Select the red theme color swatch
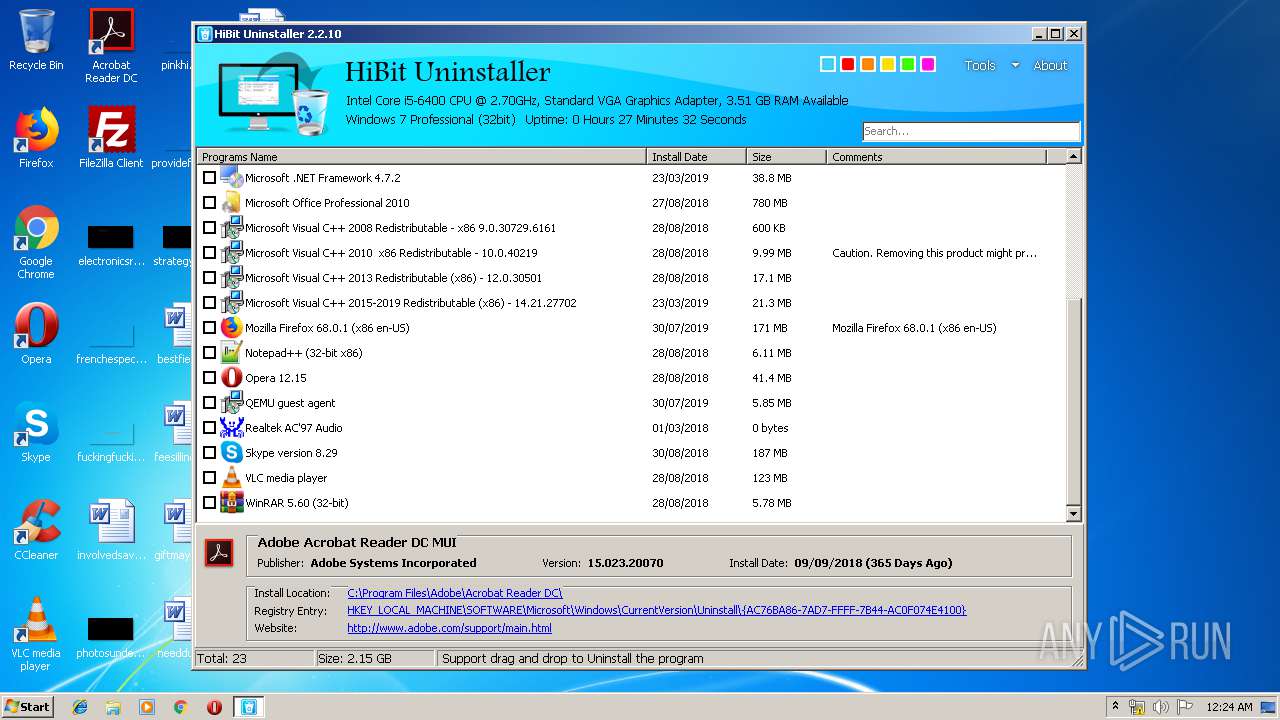 click(x=848, y=64)
